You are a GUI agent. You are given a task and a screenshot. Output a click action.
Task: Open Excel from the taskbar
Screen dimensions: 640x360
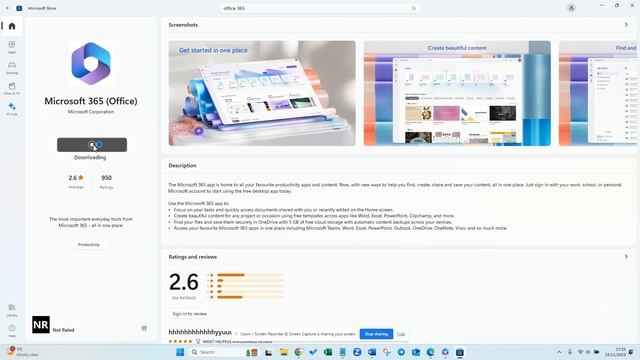(328, 352)
